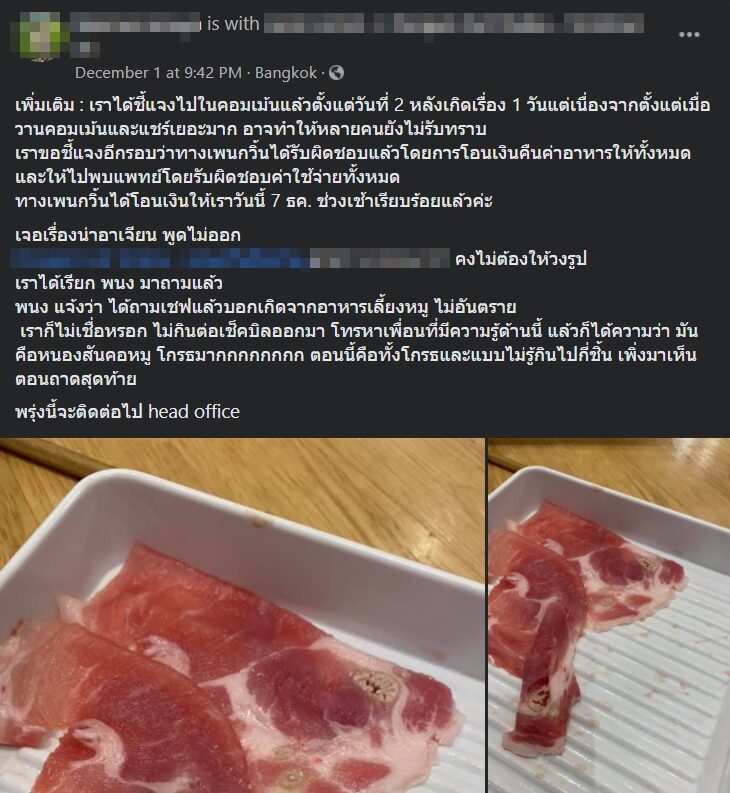Open the poster's blurred profile picture
The height and width of the screenshot is (793, 730).
39,36
